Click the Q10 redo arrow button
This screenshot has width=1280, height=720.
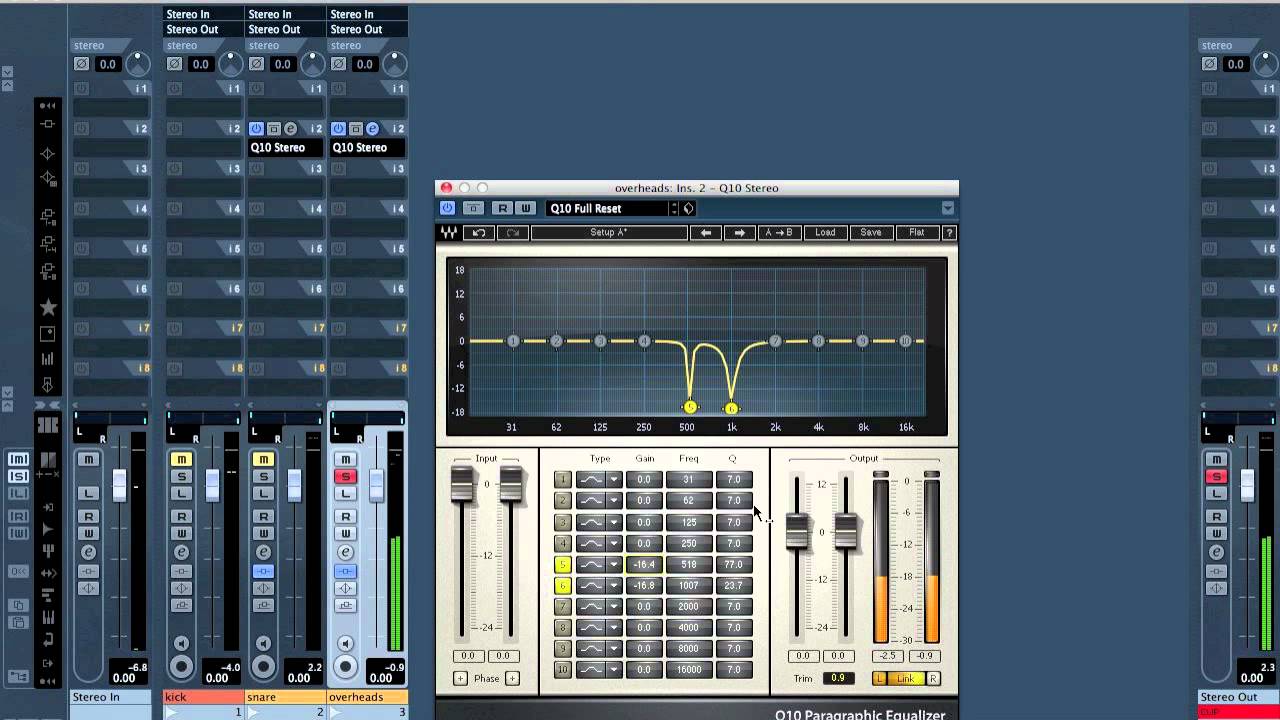coord(513,233)
